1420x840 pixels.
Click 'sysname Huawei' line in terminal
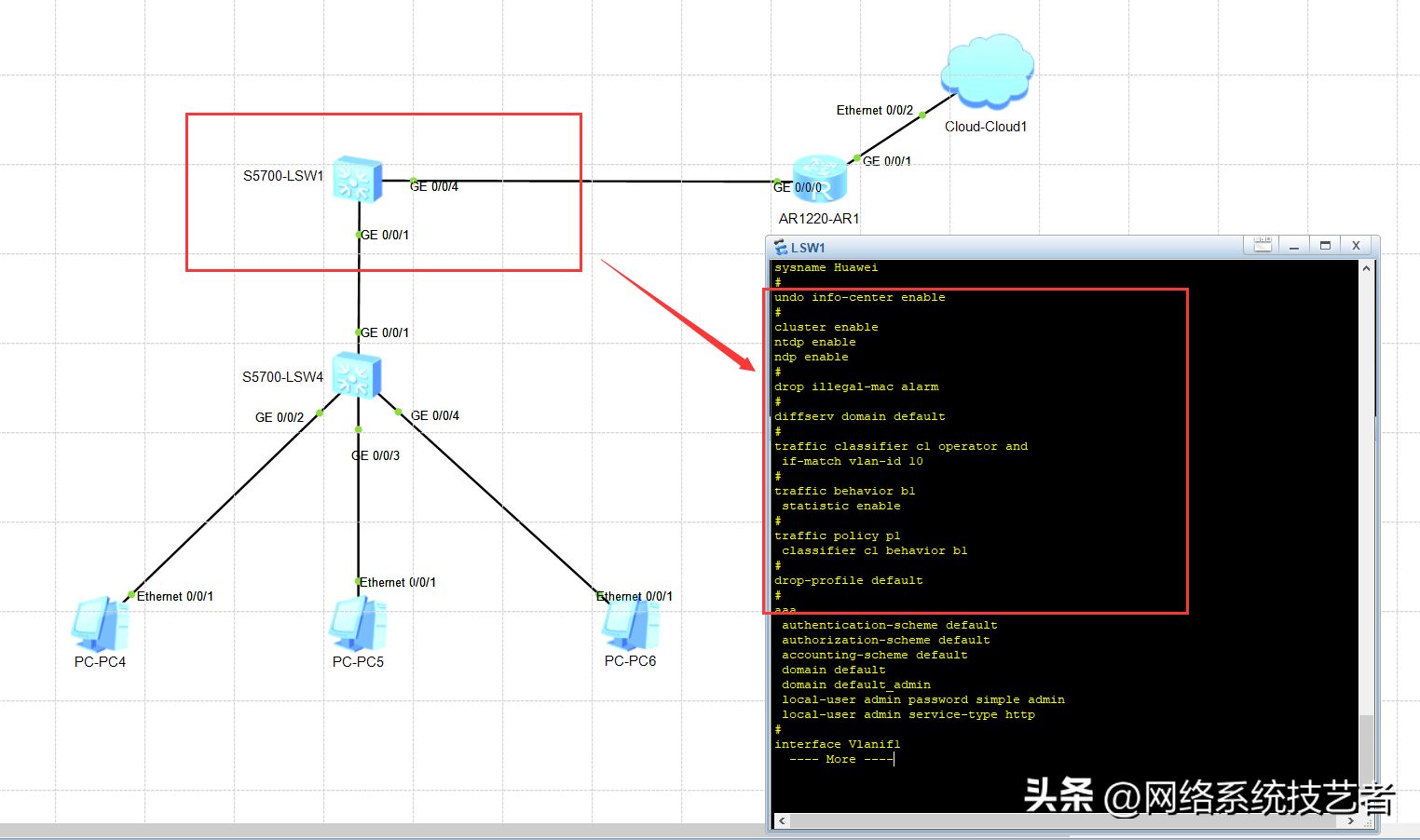click(826, 268)
